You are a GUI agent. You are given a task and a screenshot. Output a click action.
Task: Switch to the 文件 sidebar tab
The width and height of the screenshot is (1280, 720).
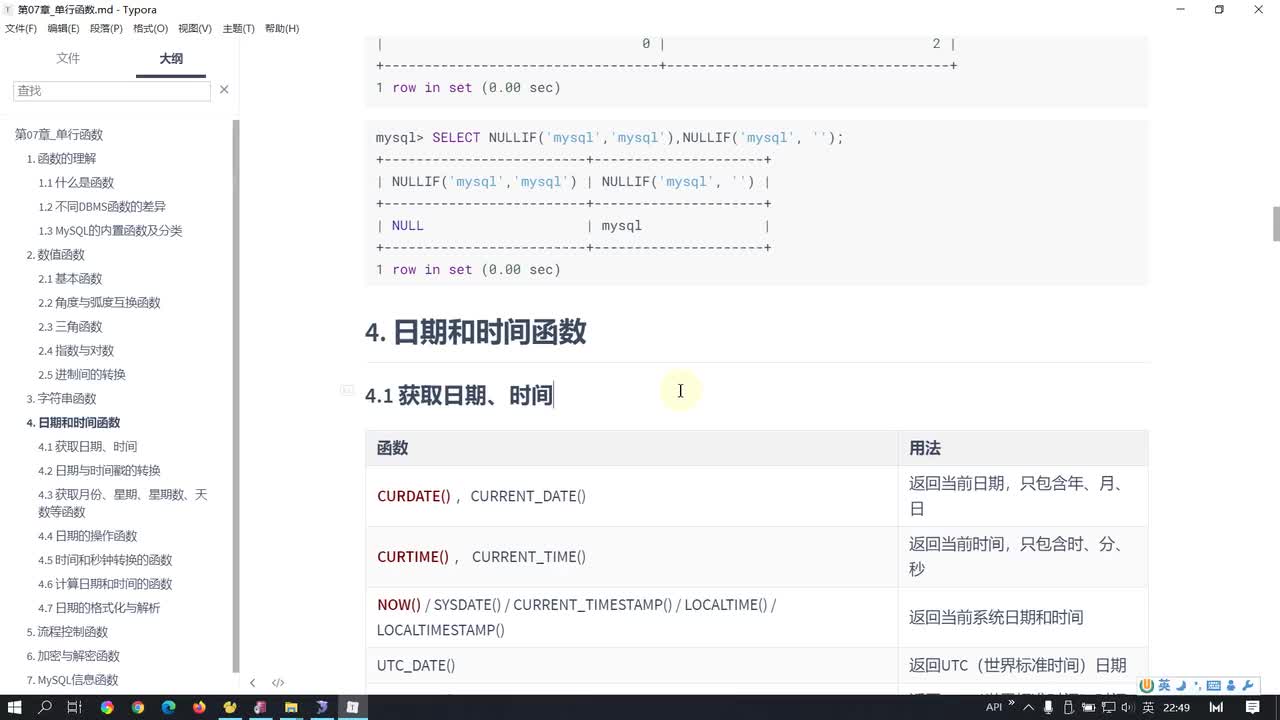(x=68, y=58)
